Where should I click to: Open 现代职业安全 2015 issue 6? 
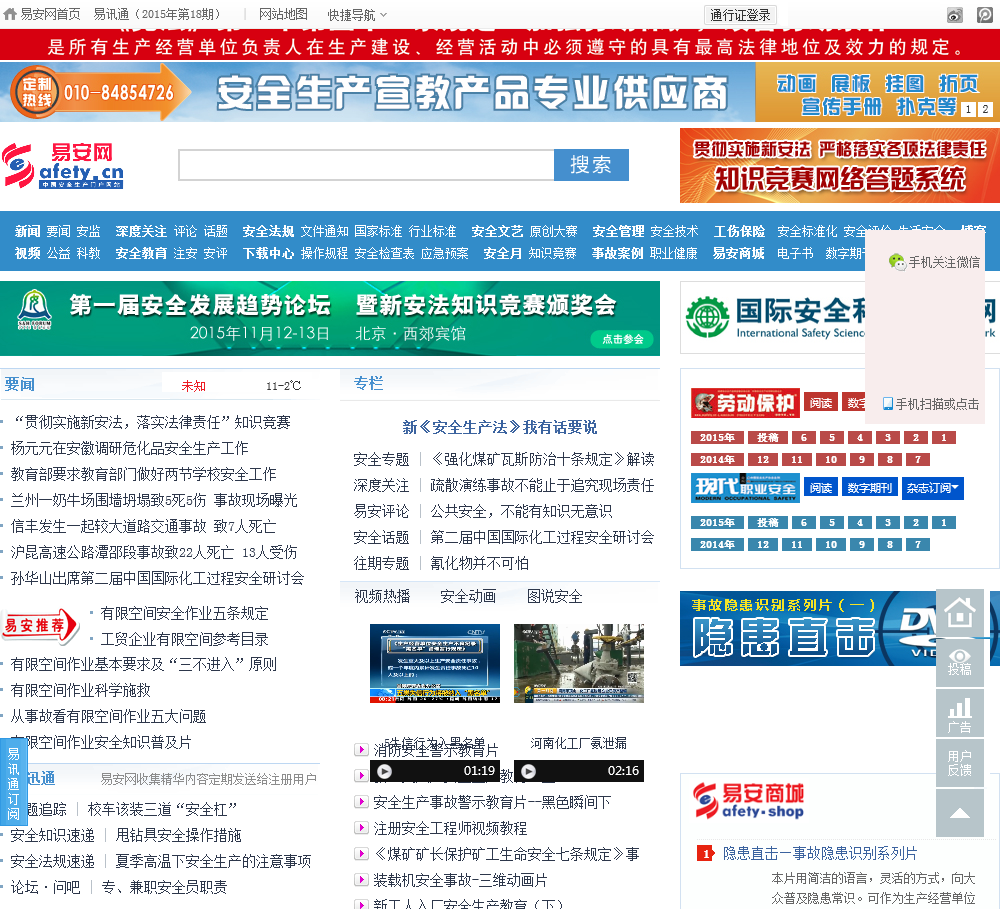(804, 522)
